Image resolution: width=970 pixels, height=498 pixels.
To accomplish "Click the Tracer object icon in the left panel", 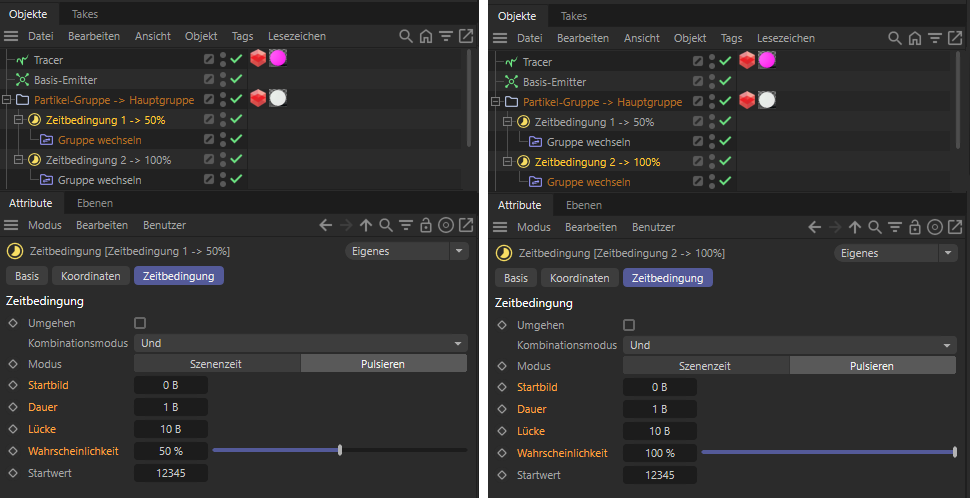I will [23, 60].
